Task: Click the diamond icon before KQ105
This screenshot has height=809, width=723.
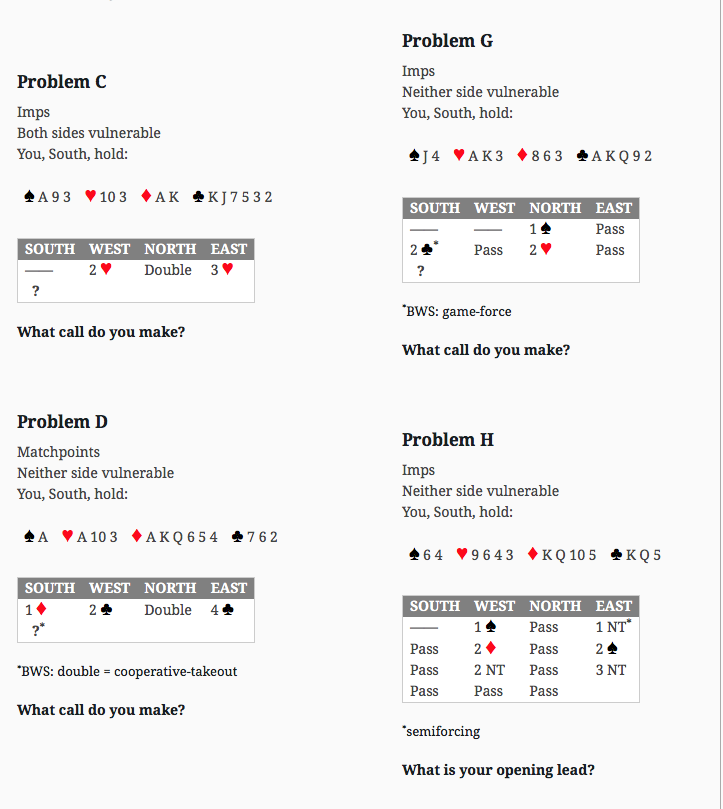Action: [x=533, y=554]
